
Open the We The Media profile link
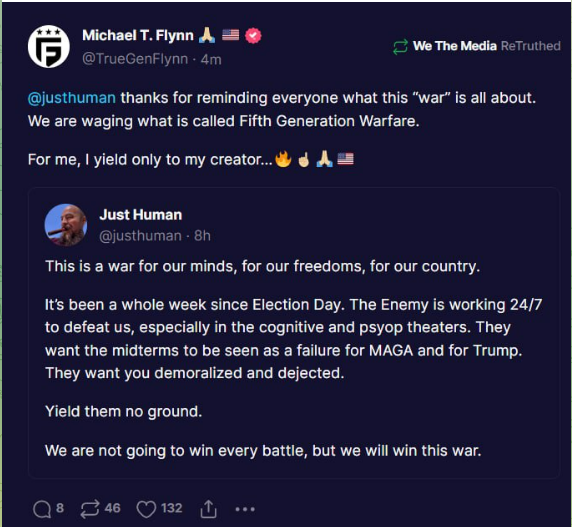455,46
